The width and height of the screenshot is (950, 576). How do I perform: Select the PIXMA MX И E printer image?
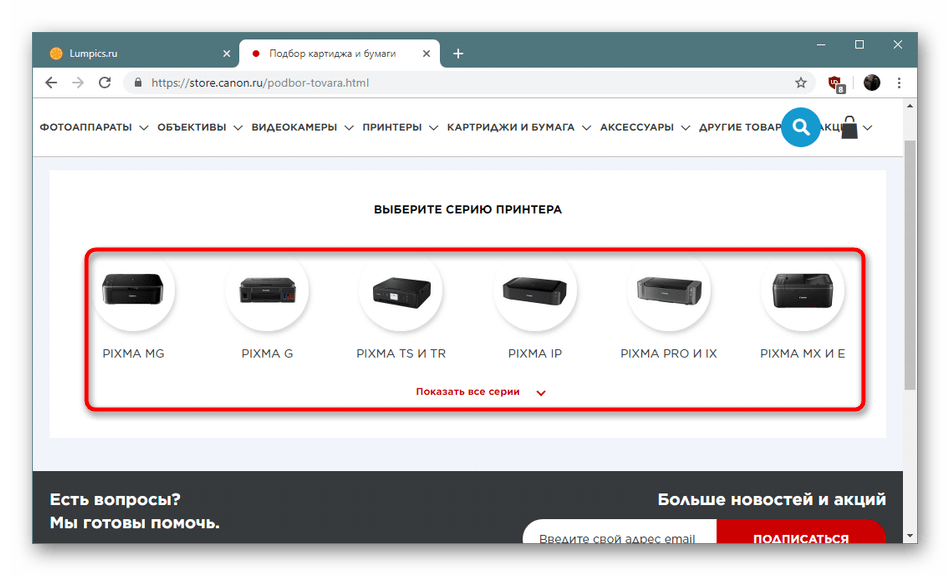pos(803,289)
